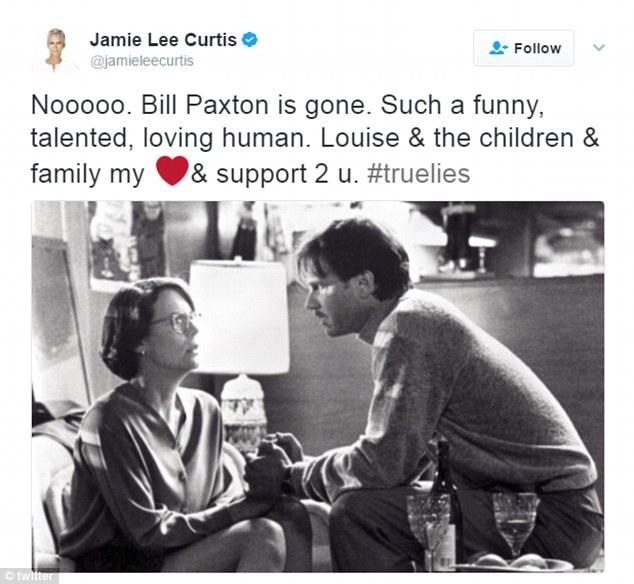Viewport: 634px width, 584px height.
Task: Open Jamie Lee Curtis profile avatar
Action: (x=55, y=49)
